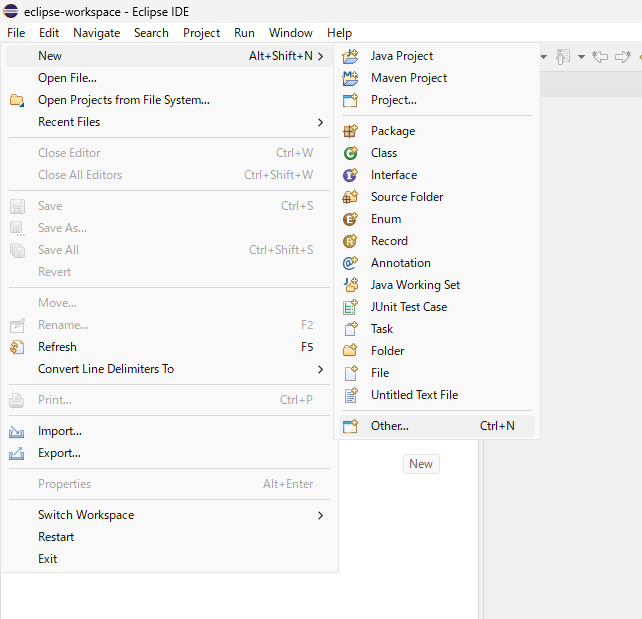Select Refresh menu entry

(x=169, y=347)
